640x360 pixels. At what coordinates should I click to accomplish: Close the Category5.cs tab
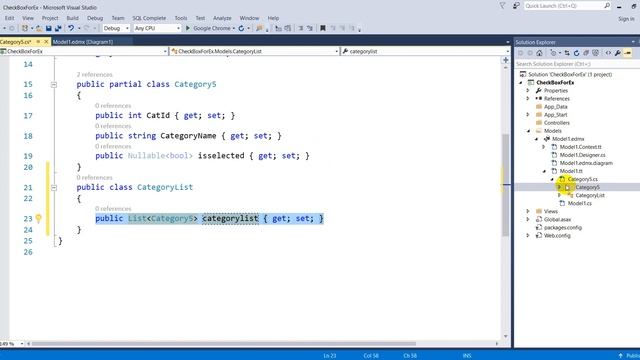coord(46,42)
